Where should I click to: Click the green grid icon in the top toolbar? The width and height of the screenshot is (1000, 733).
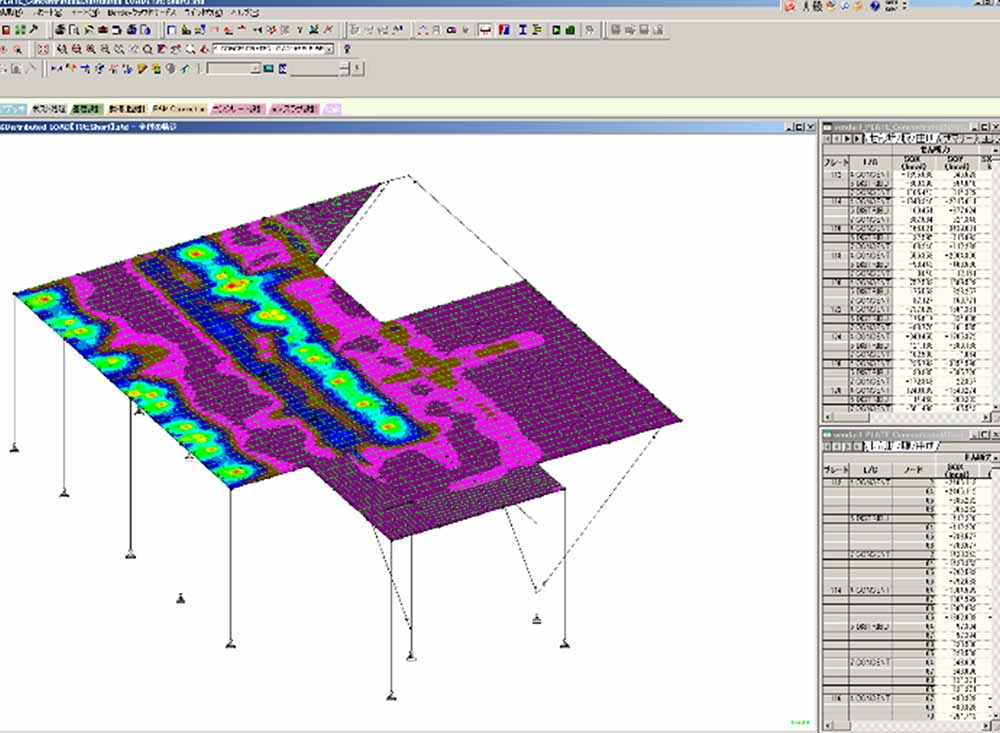click(x=20, y=29)
